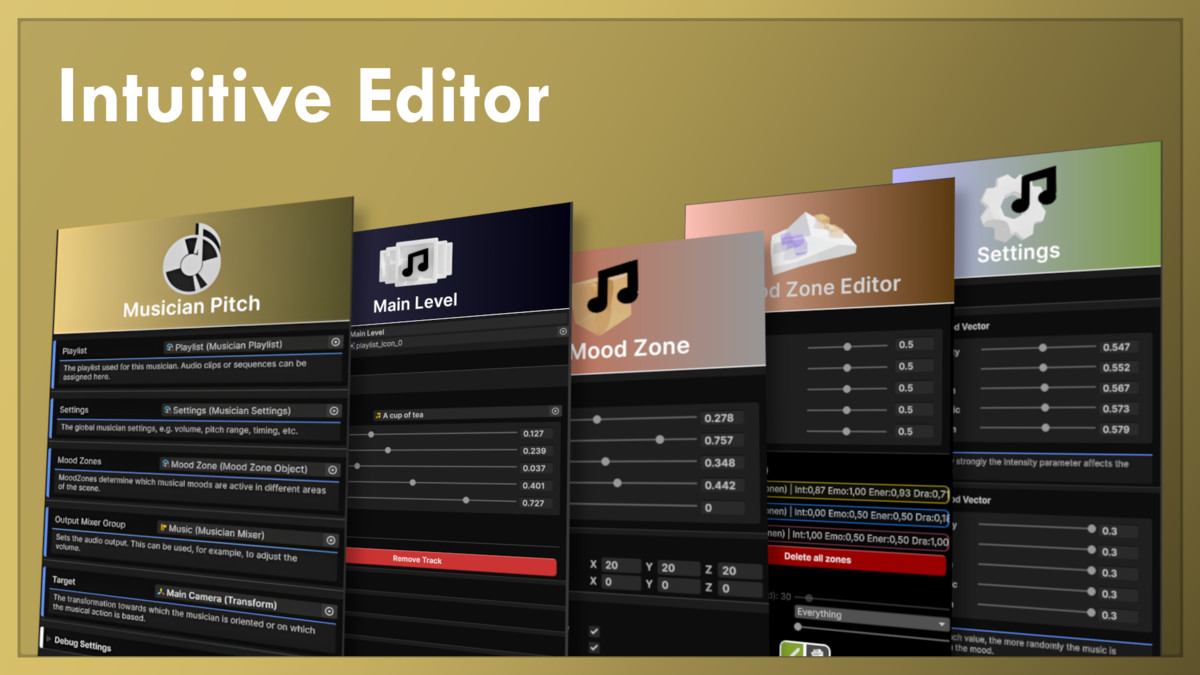Click the Playlist (Musician Playlist) object field
Image resolution: width=1200 pixels, height=675 pixels.
pyautogui.click(x=252, y=345)
